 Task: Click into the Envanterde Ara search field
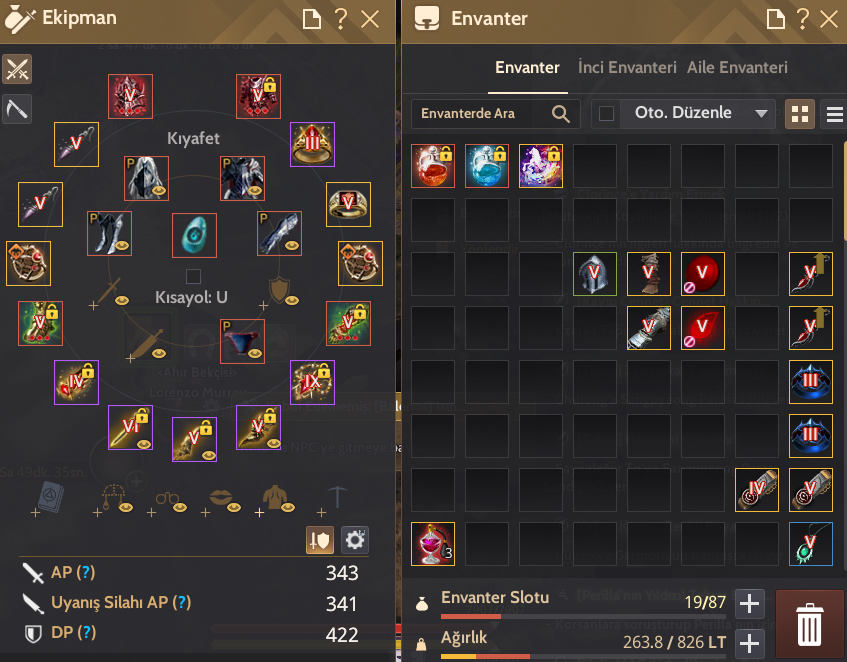(481, 114)
